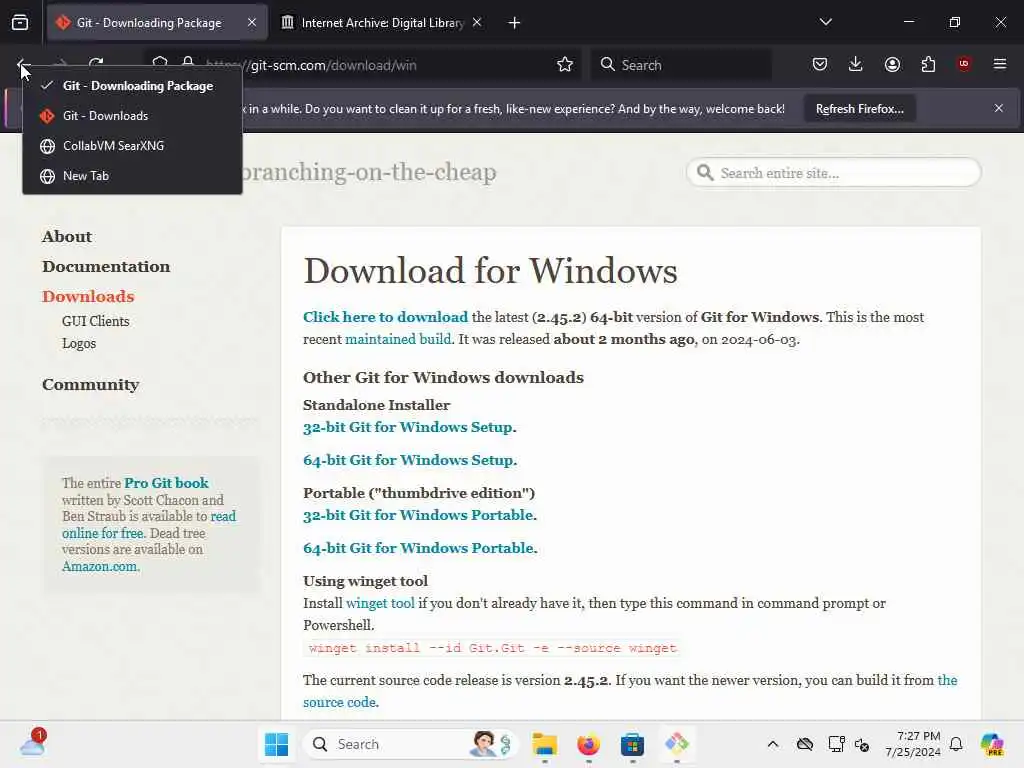This screenshot has height=768, width=1024.
Task: Dismiss the Firefox refresh notification bar
Action: [x=999, y=108]
